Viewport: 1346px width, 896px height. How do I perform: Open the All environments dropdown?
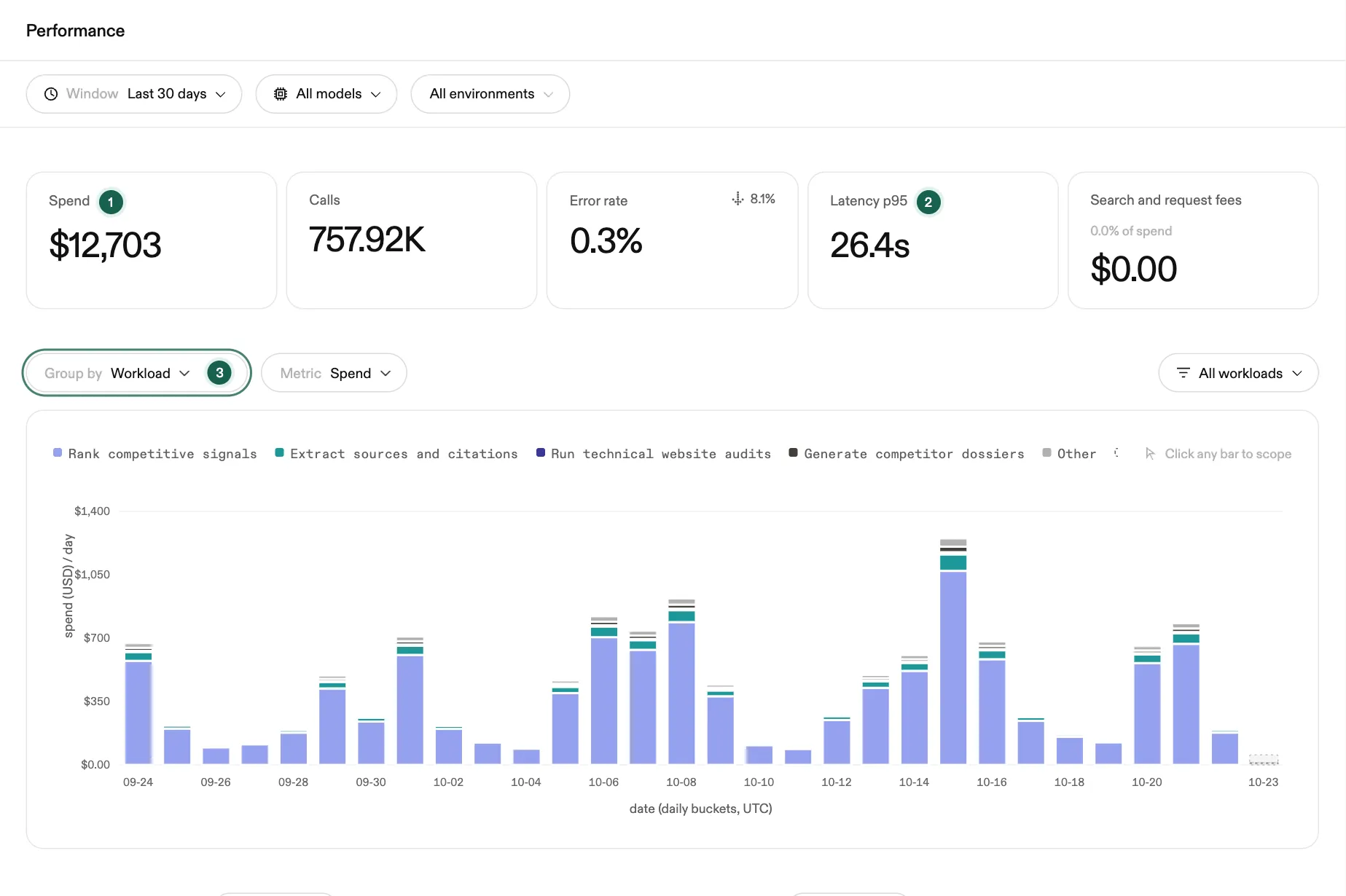click(490, 94)
